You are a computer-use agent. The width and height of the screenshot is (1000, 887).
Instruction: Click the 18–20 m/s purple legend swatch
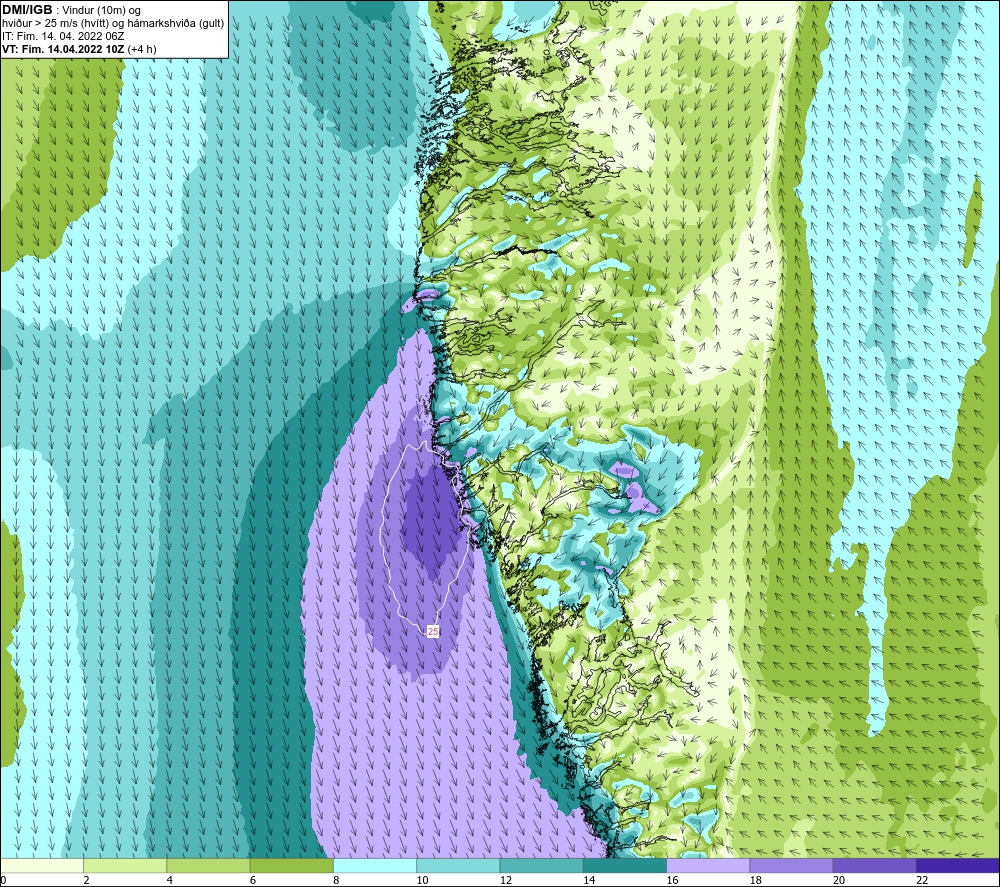(x=791, y=865)
